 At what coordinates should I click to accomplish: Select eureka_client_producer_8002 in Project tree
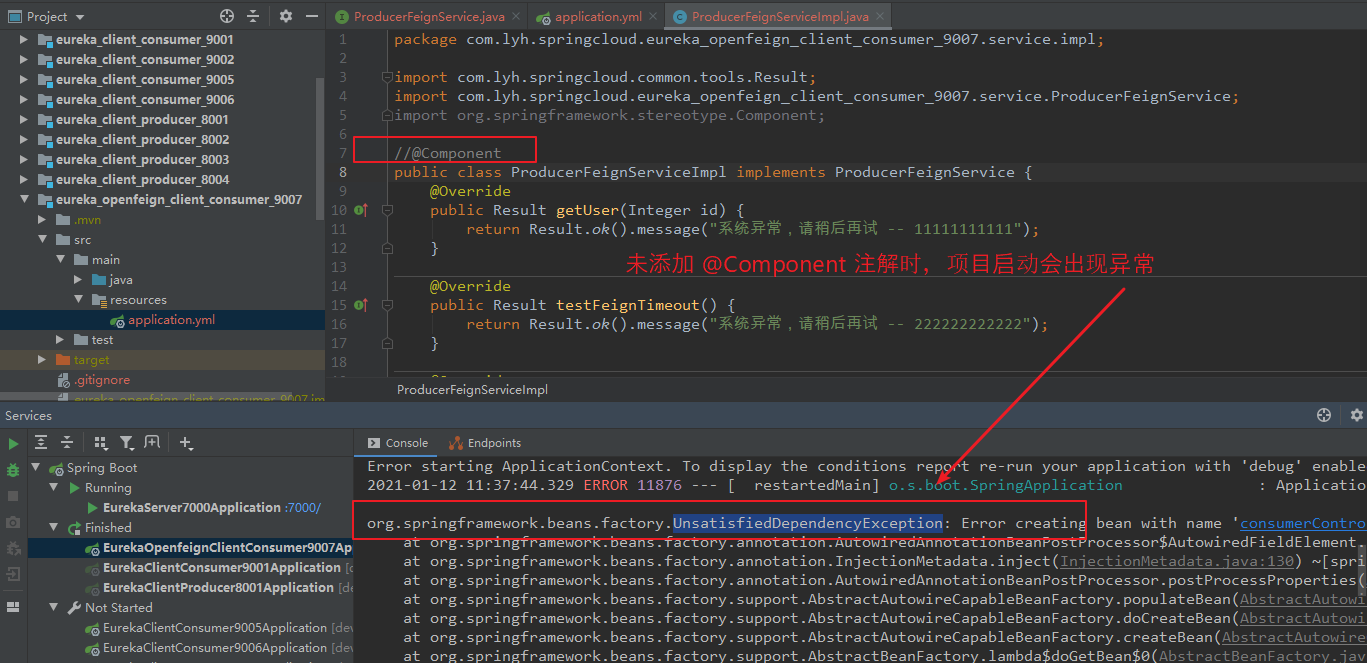tap(142, 140)
